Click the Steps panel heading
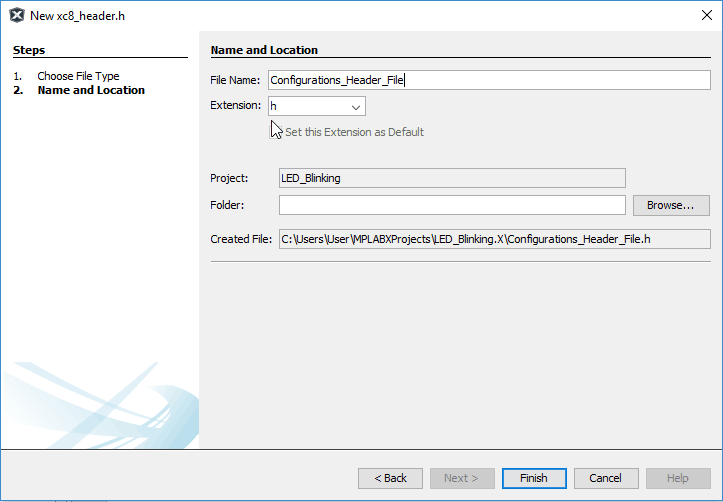Viewport: 723px width, 502px height. 29,50
